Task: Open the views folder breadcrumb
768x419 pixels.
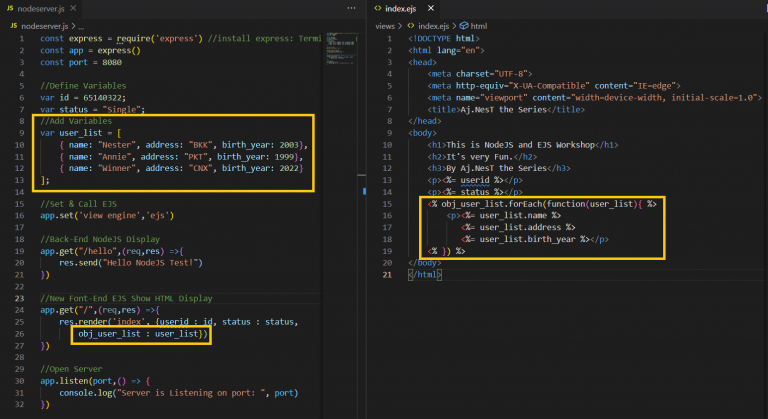Action: tap(385, 25)
